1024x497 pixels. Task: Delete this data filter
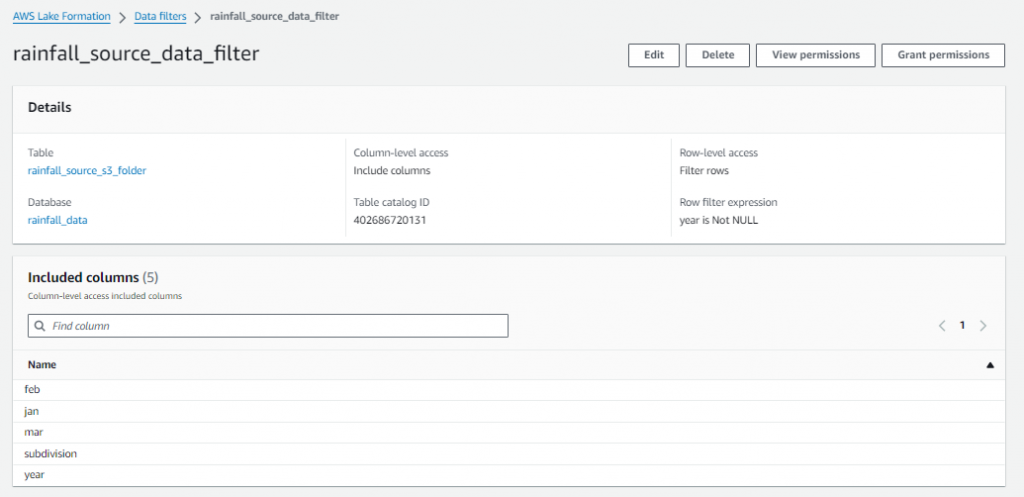pyautogui.click(x=717, y=55)
